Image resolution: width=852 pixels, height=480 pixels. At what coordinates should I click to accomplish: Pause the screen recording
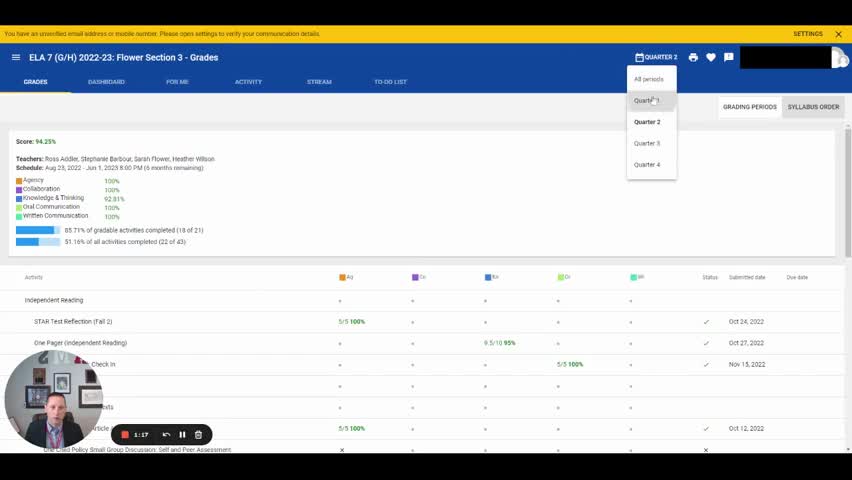click(x=182, y=435)
